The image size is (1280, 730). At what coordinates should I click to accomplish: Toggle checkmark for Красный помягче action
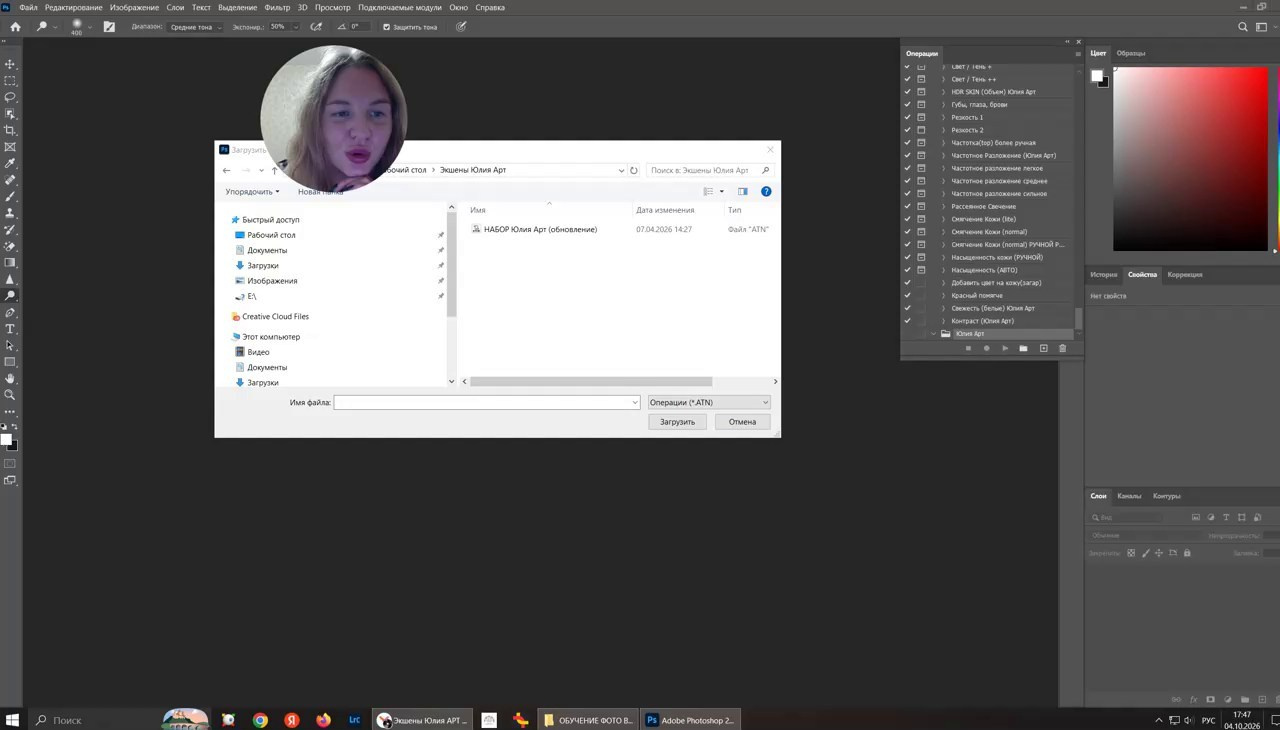click(907, 295)
